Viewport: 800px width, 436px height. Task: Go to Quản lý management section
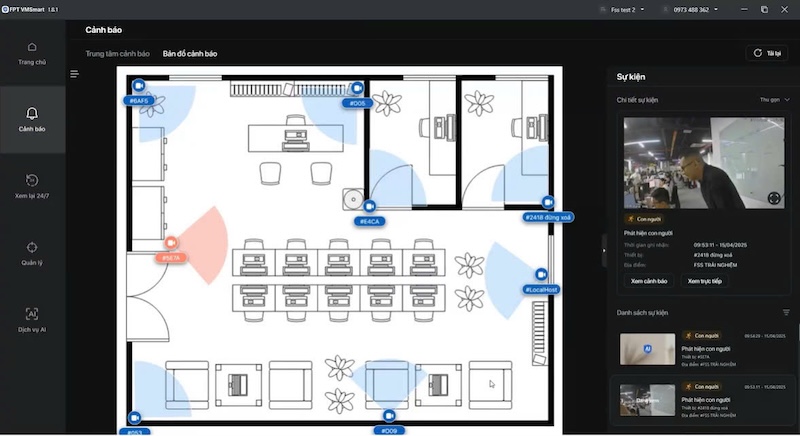pos(32,253)
